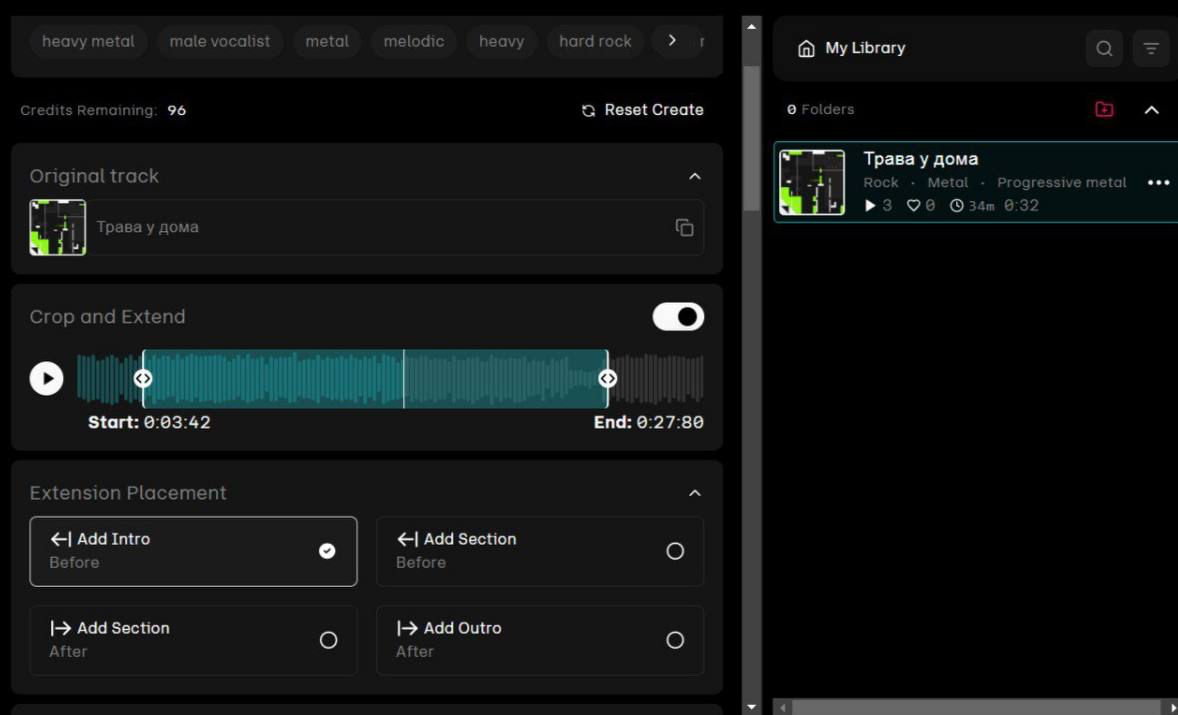Click the End time value 0:27:80
Image resolution: width=1178 pixels, height=715 pixels.
pyautogui.click(x=670, y=423)
